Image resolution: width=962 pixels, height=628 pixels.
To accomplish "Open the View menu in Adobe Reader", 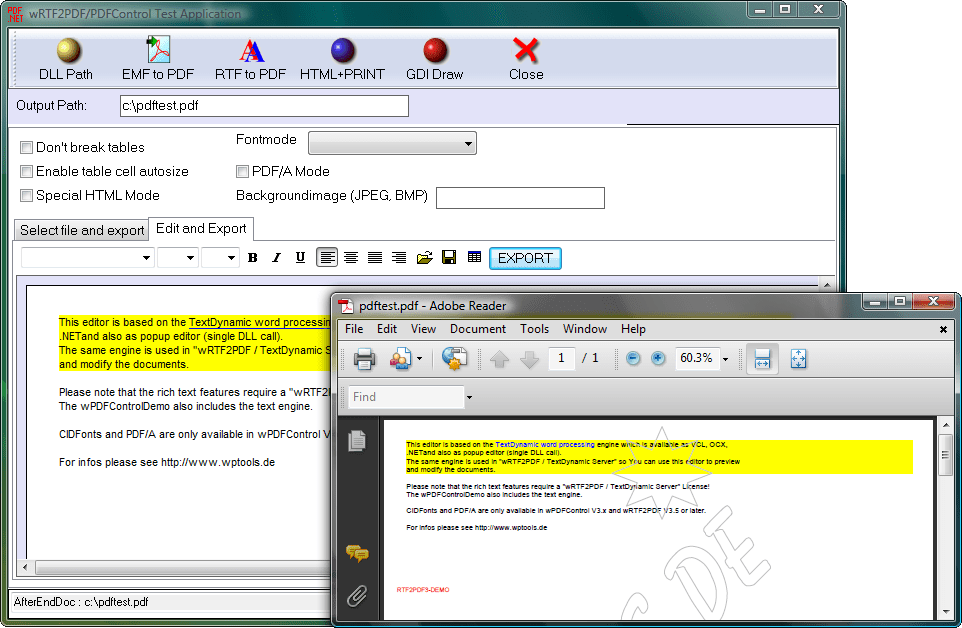I will point(423,329).
